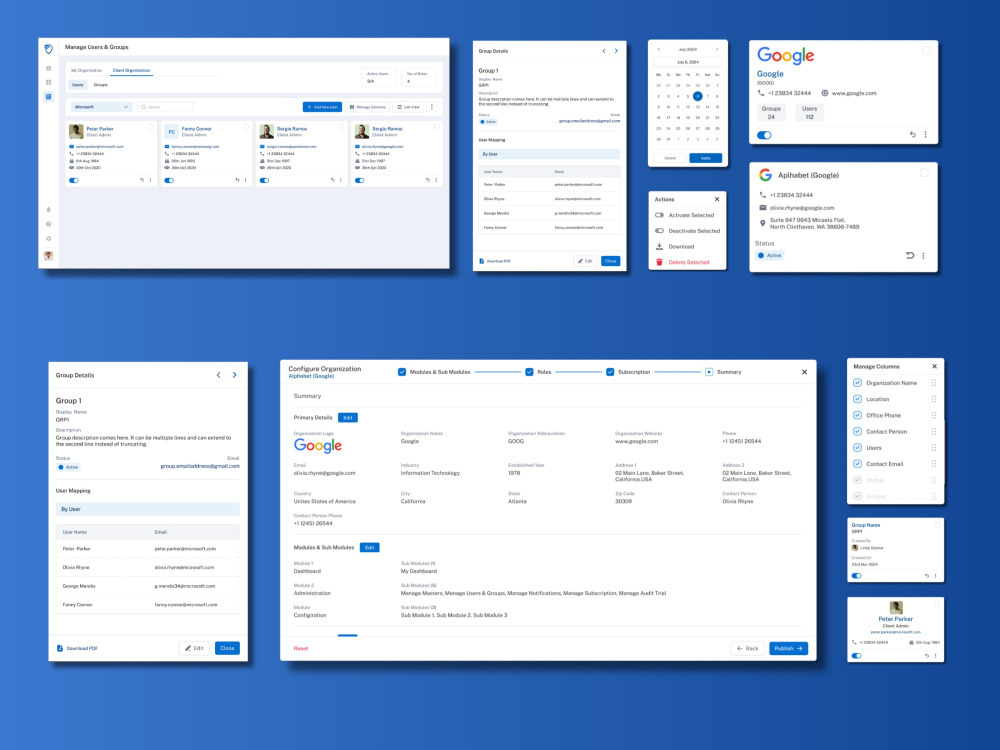Open the four-square dashboard icon in the sidebar
The width and height of the screenshot is (1000, 750).
[48, 82]
